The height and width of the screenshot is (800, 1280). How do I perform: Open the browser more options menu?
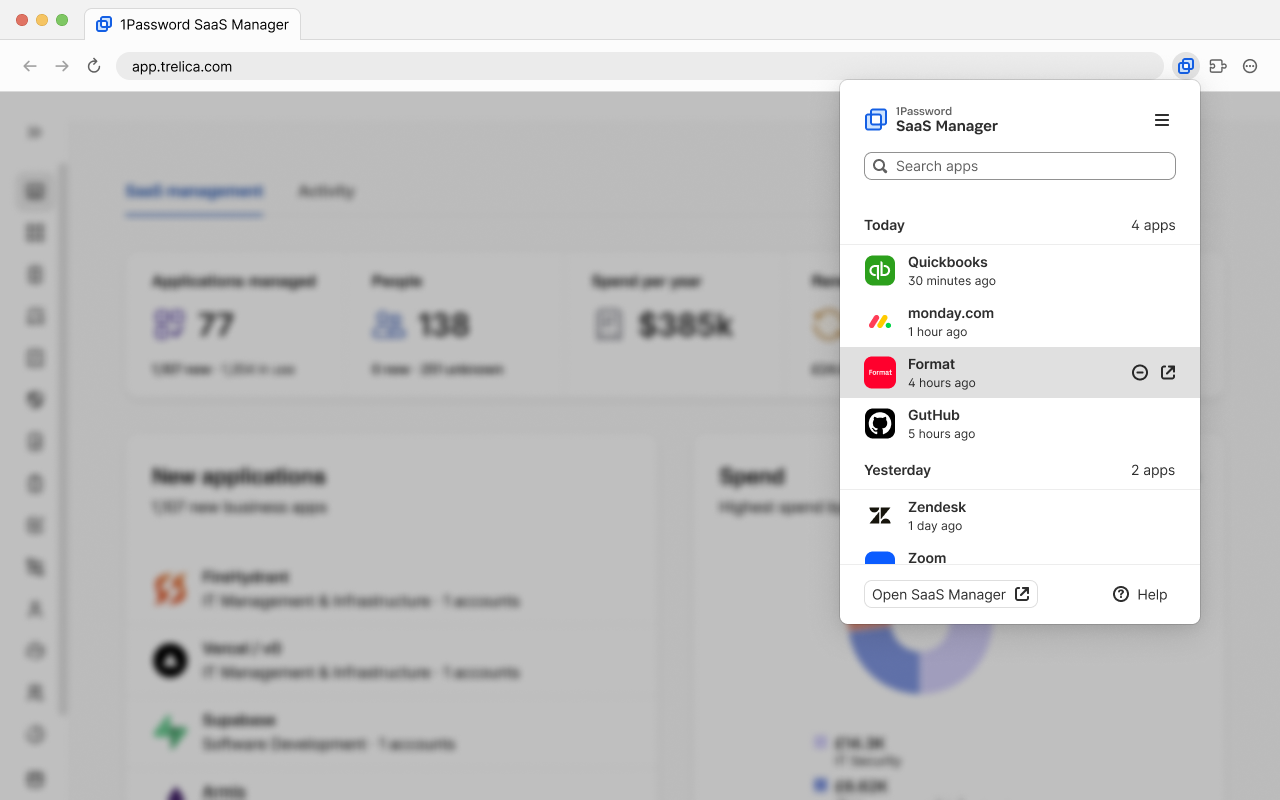click(x=1250, y=66)
